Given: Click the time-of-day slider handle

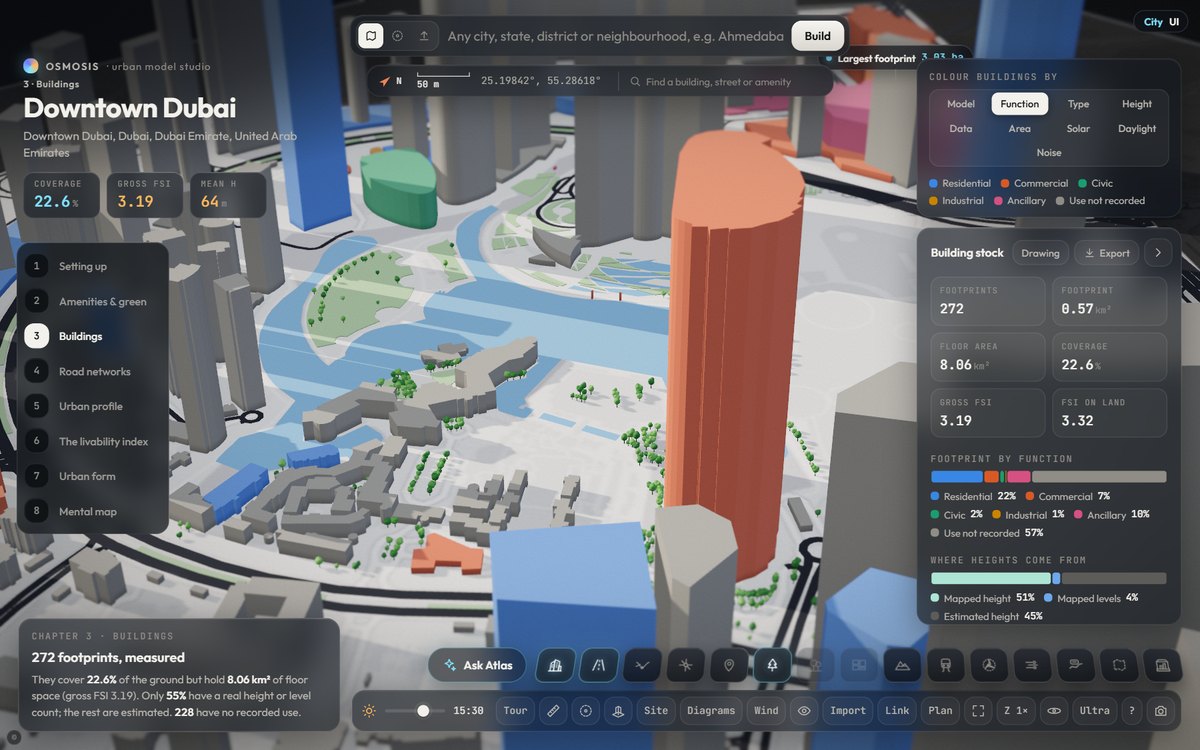Looking at the screenshot, I should point(423,711).
